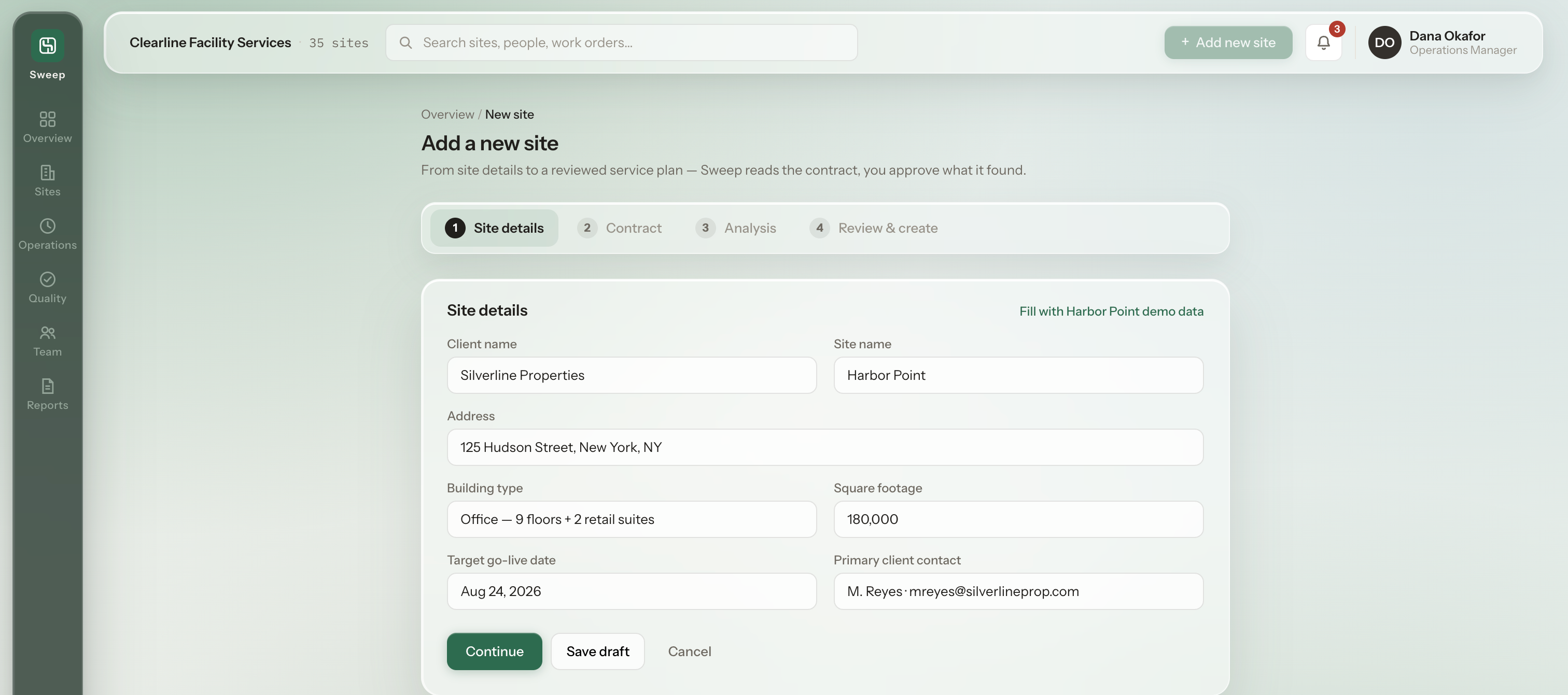
Task: Click the DO user avatar
Action: [1384, 42]
